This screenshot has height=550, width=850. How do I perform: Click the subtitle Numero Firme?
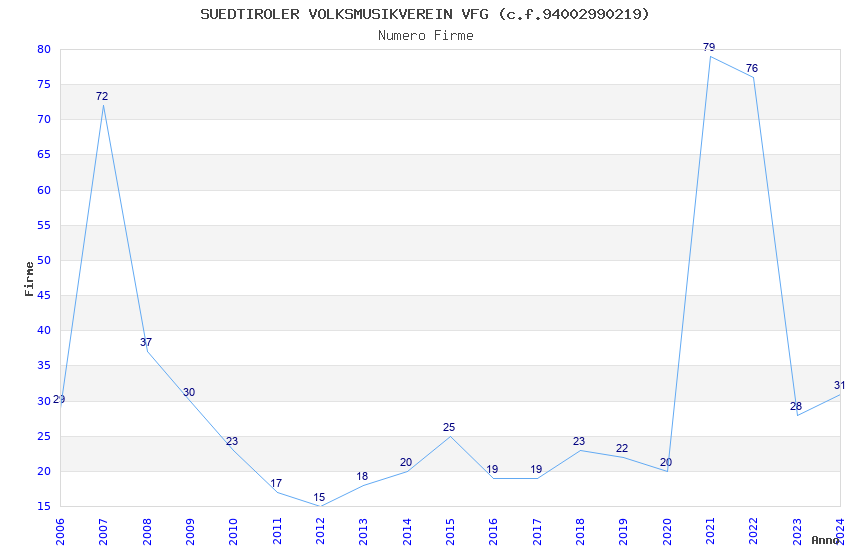426,36
